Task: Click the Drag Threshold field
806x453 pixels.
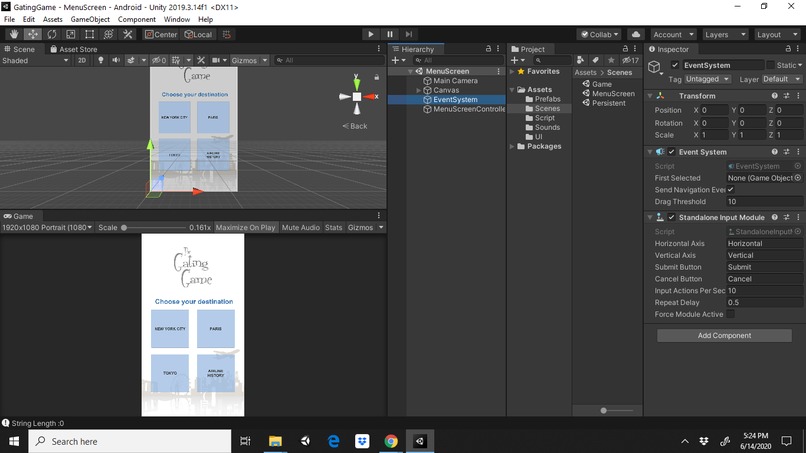Action: [763, 202]
